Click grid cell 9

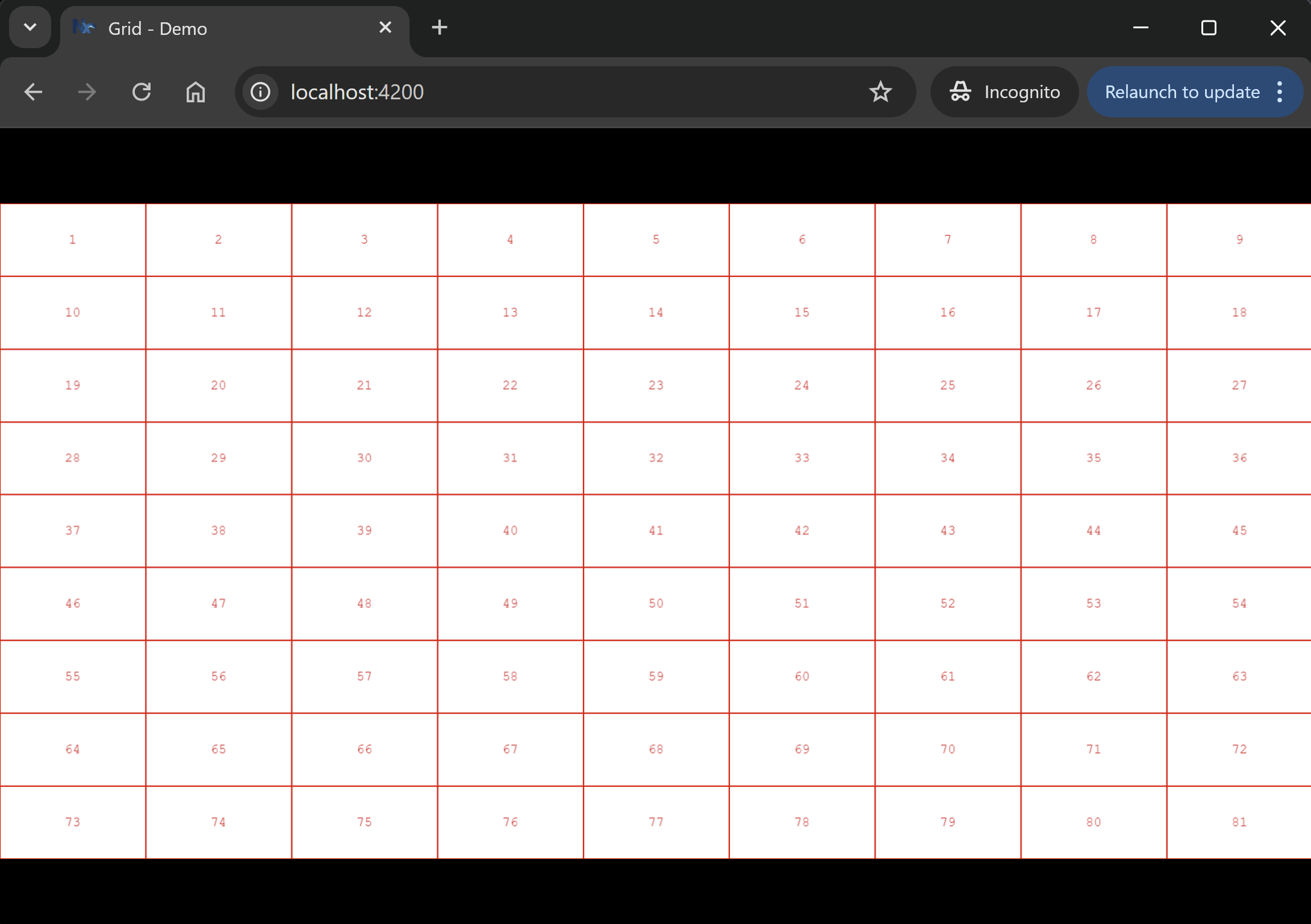[x=1239, y=240]
